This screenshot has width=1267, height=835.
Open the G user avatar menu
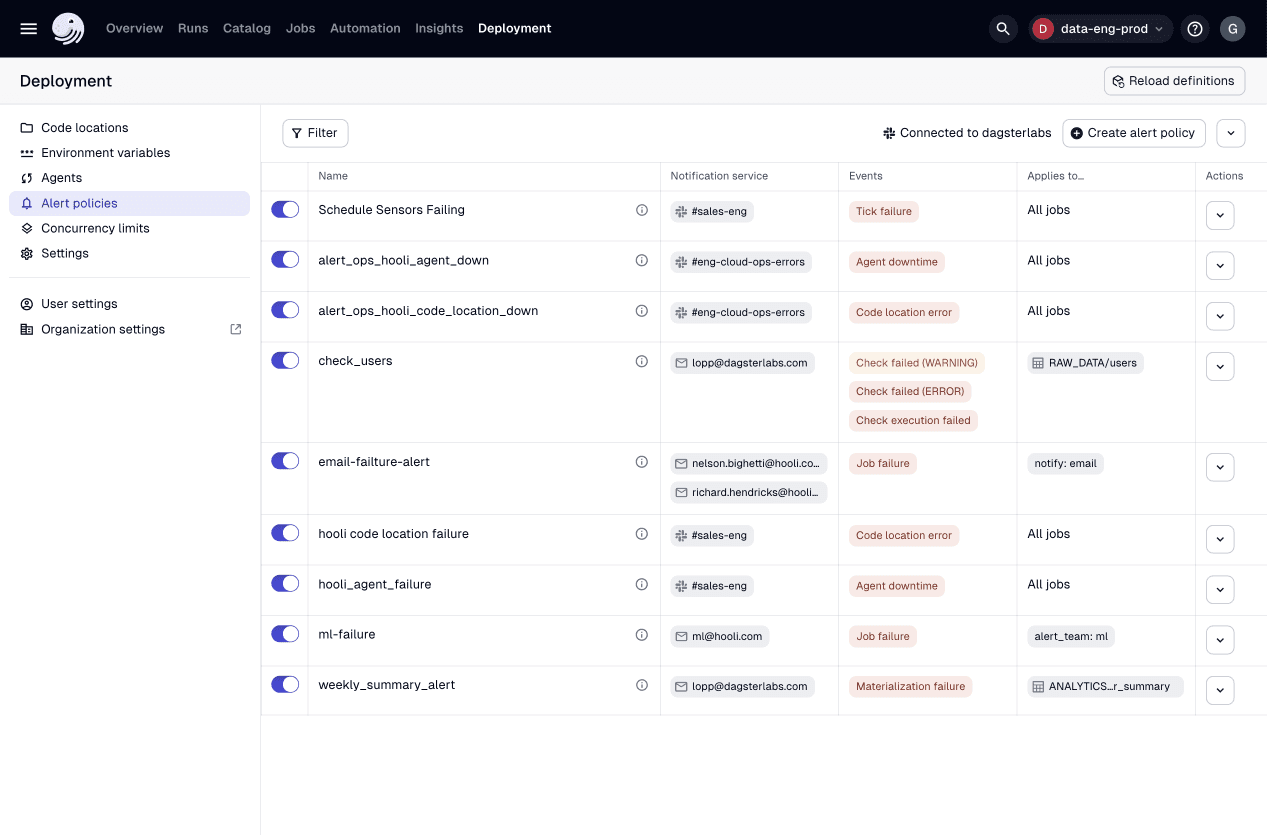1233,28
